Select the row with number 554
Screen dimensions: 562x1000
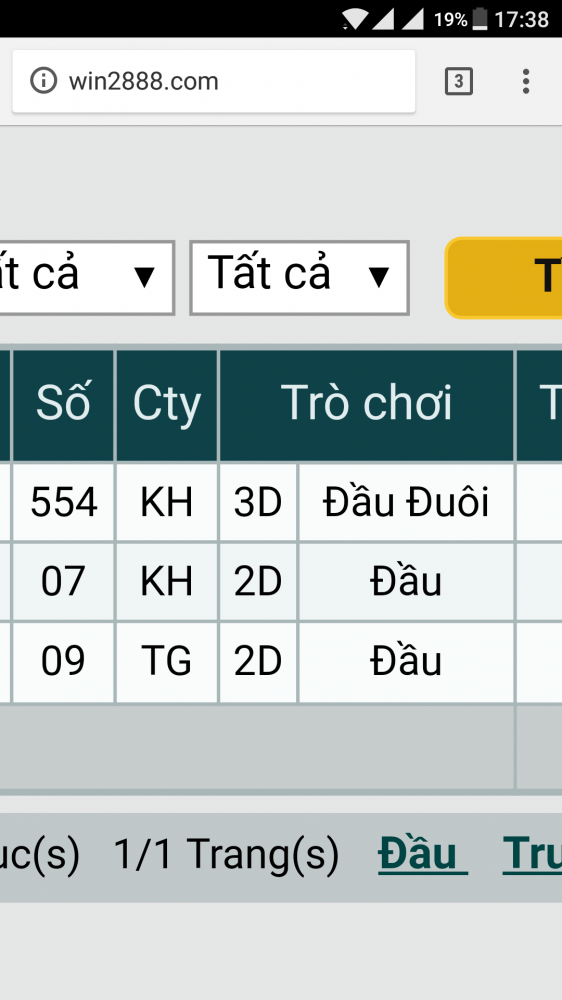[x=281, y=503]
